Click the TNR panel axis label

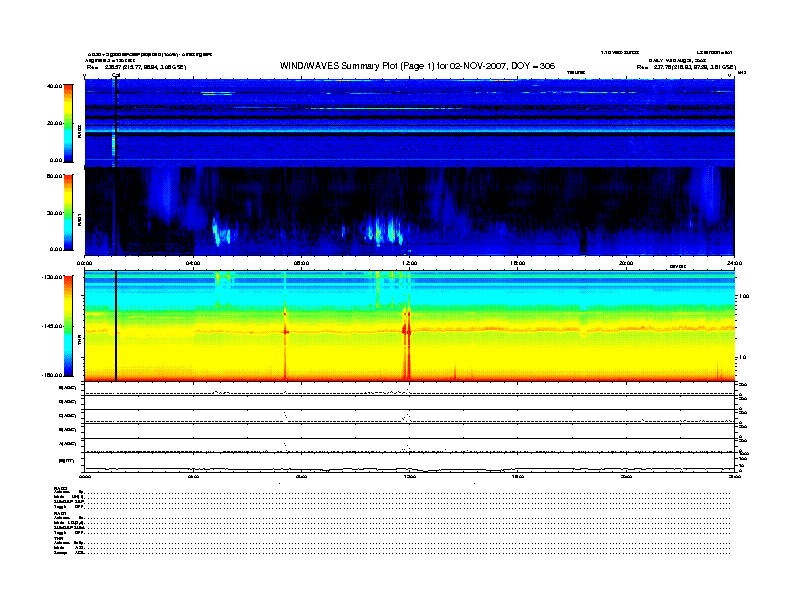(x=80, y=341)
